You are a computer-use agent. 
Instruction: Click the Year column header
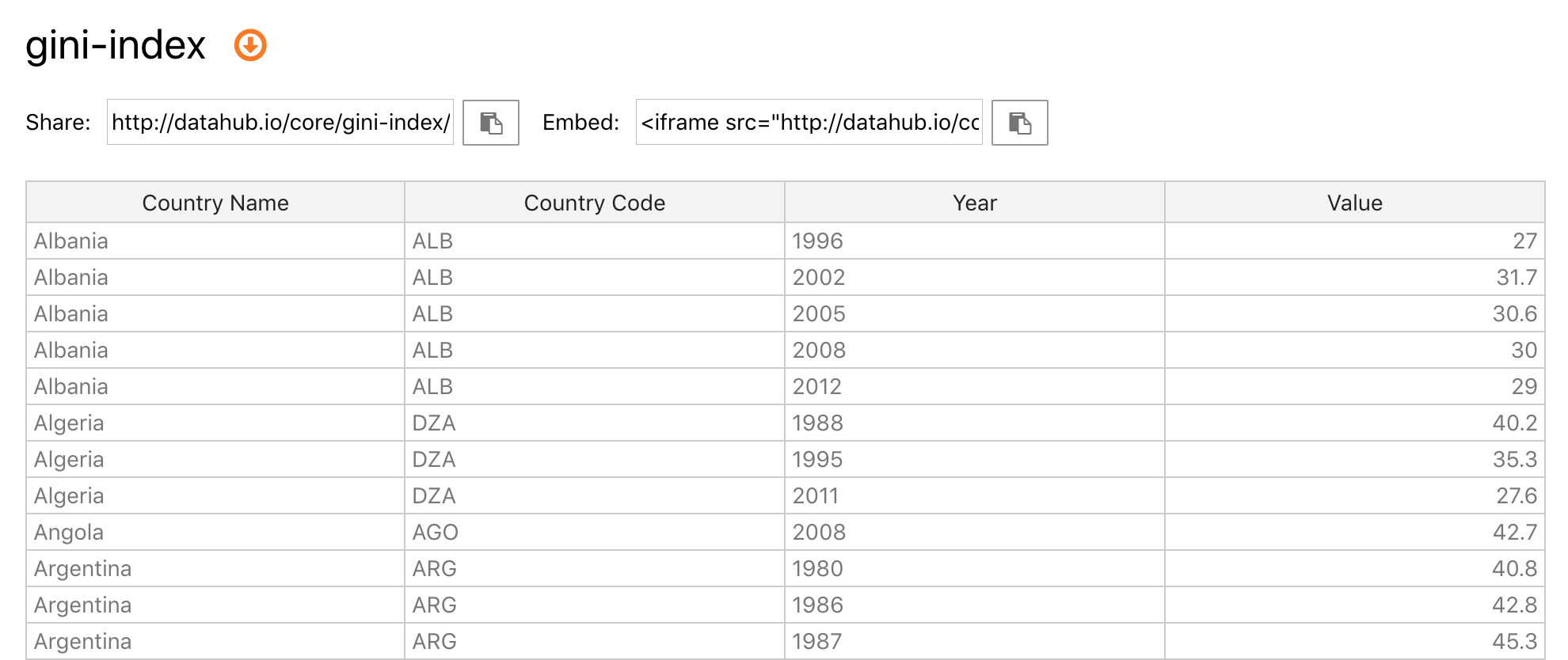pos(975,203)
